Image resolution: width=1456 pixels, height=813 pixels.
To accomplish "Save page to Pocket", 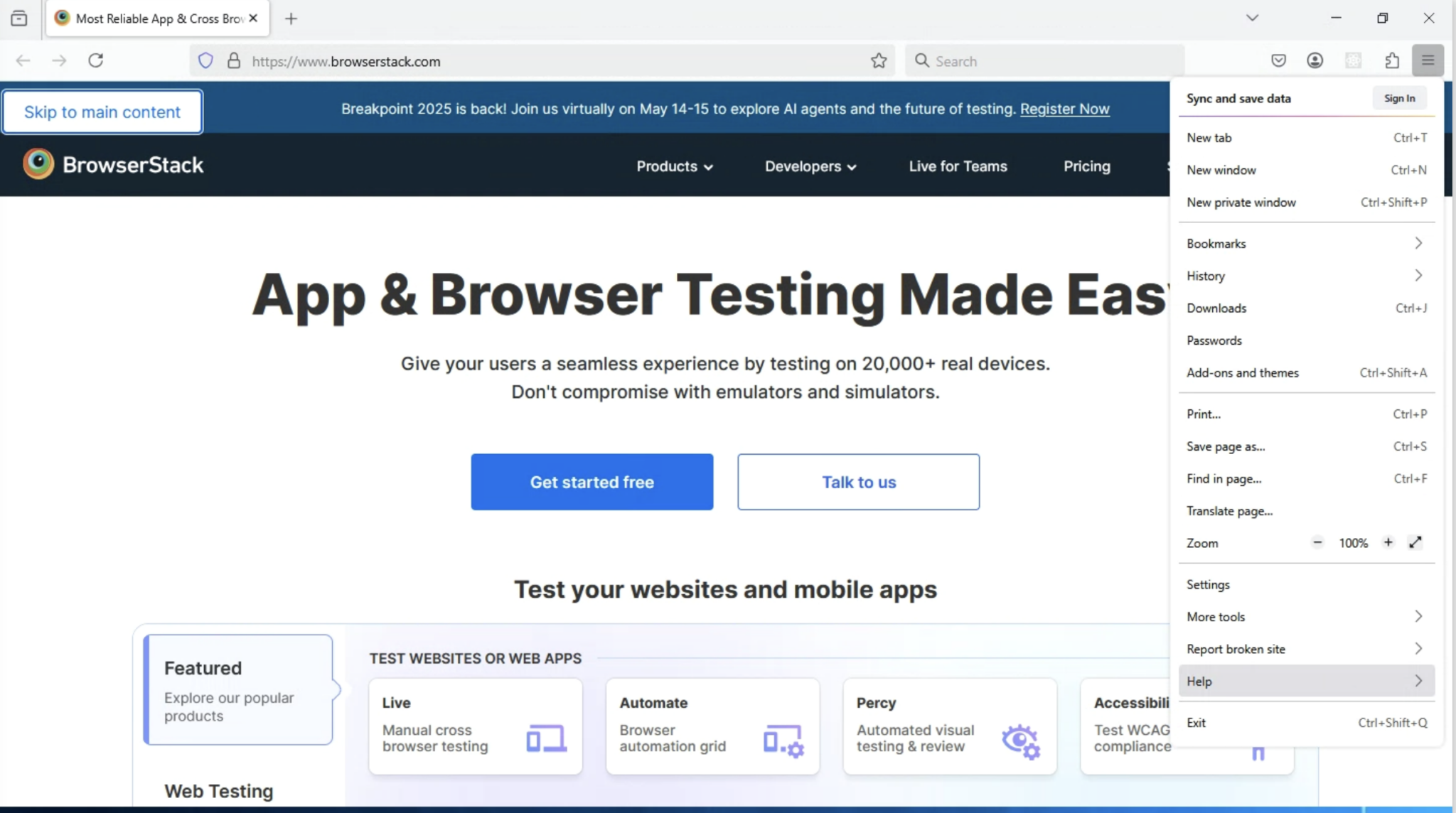I will tap(1278, 60).
